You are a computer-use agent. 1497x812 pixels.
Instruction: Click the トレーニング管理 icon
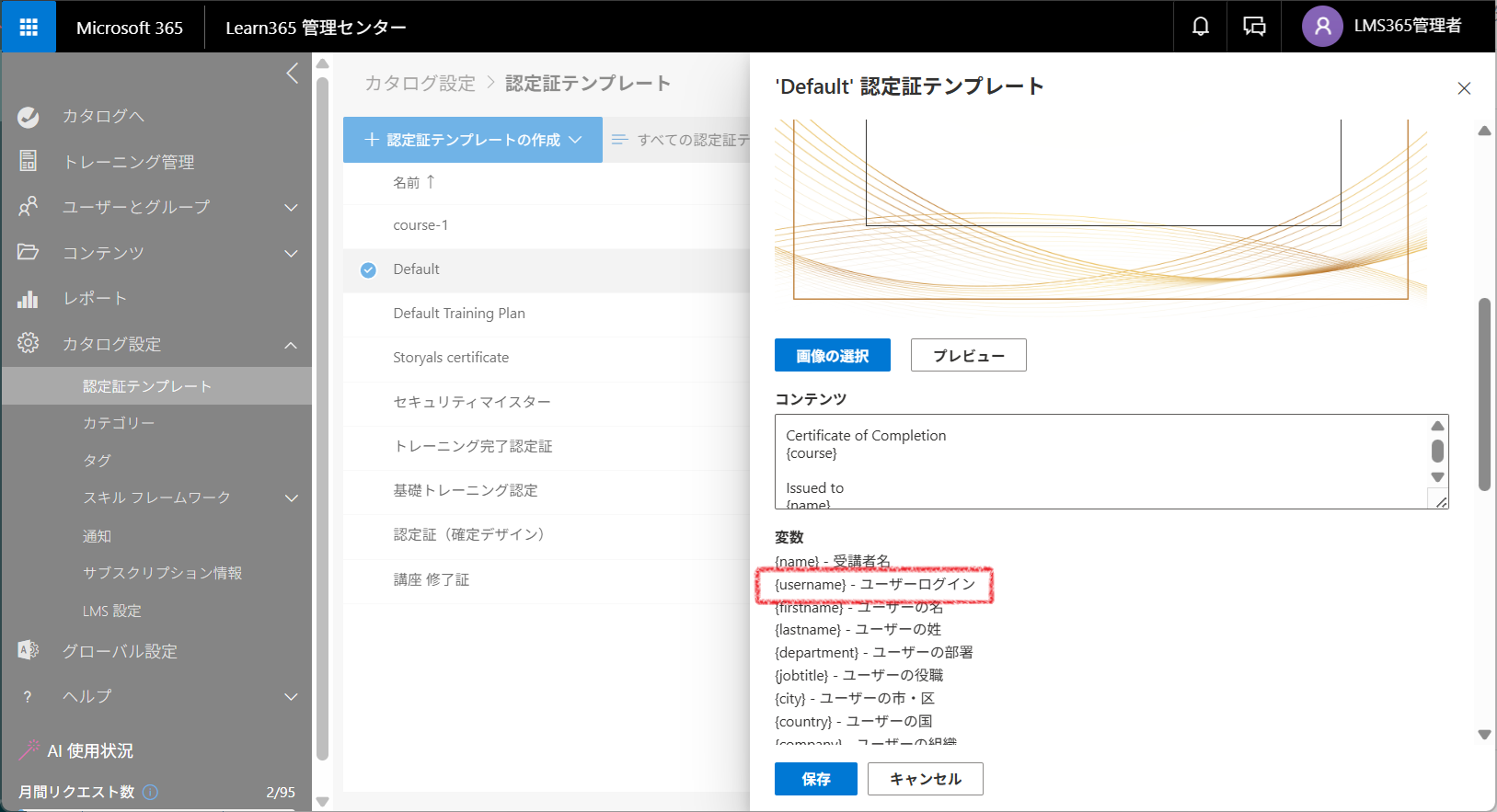pos(29,162)
